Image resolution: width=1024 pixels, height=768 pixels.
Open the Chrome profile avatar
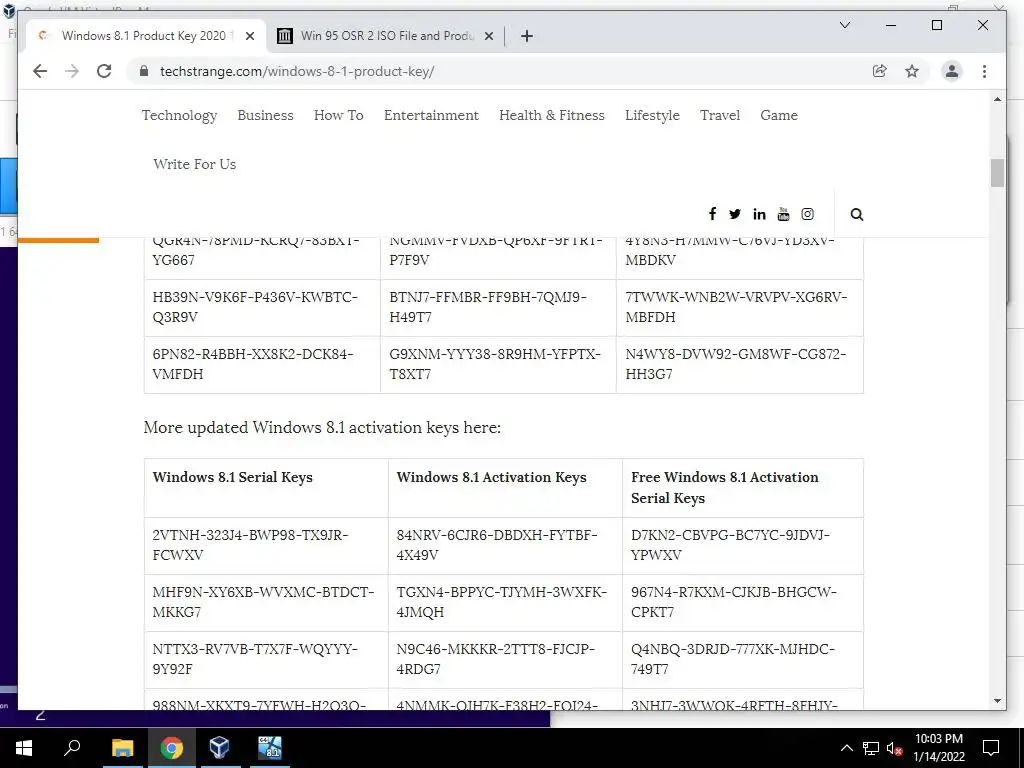(952, 71)
